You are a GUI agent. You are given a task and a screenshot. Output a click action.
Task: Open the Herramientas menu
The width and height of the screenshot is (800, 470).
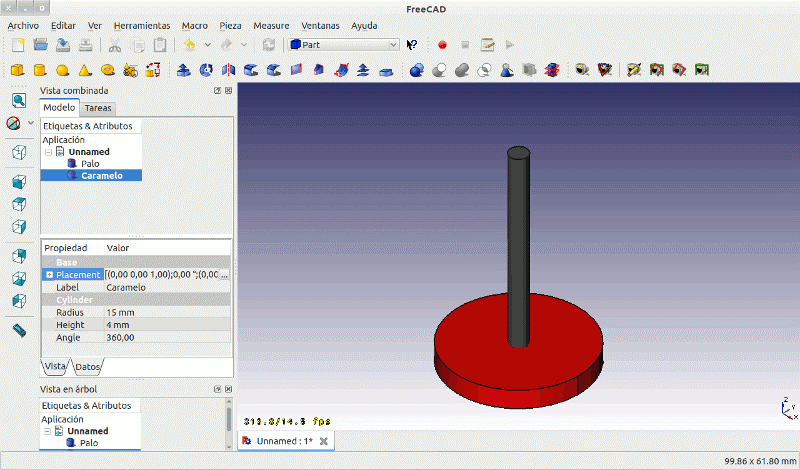click(141, 25)
